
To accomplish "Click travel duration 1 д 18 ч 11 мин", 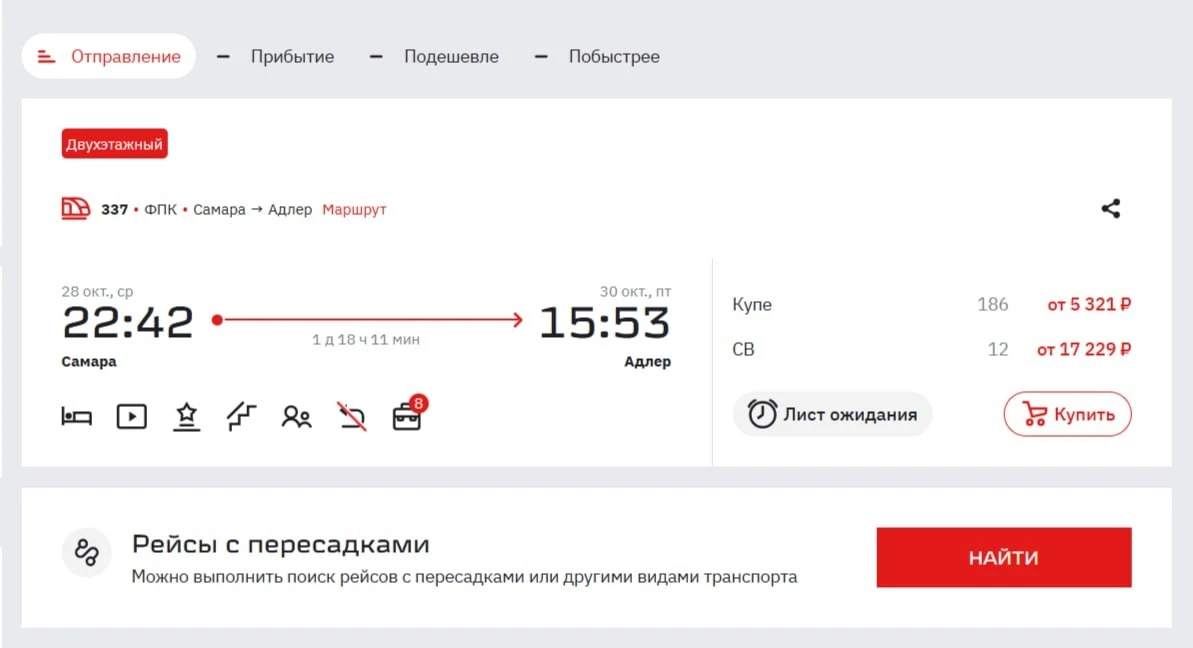I will point(366,339).
